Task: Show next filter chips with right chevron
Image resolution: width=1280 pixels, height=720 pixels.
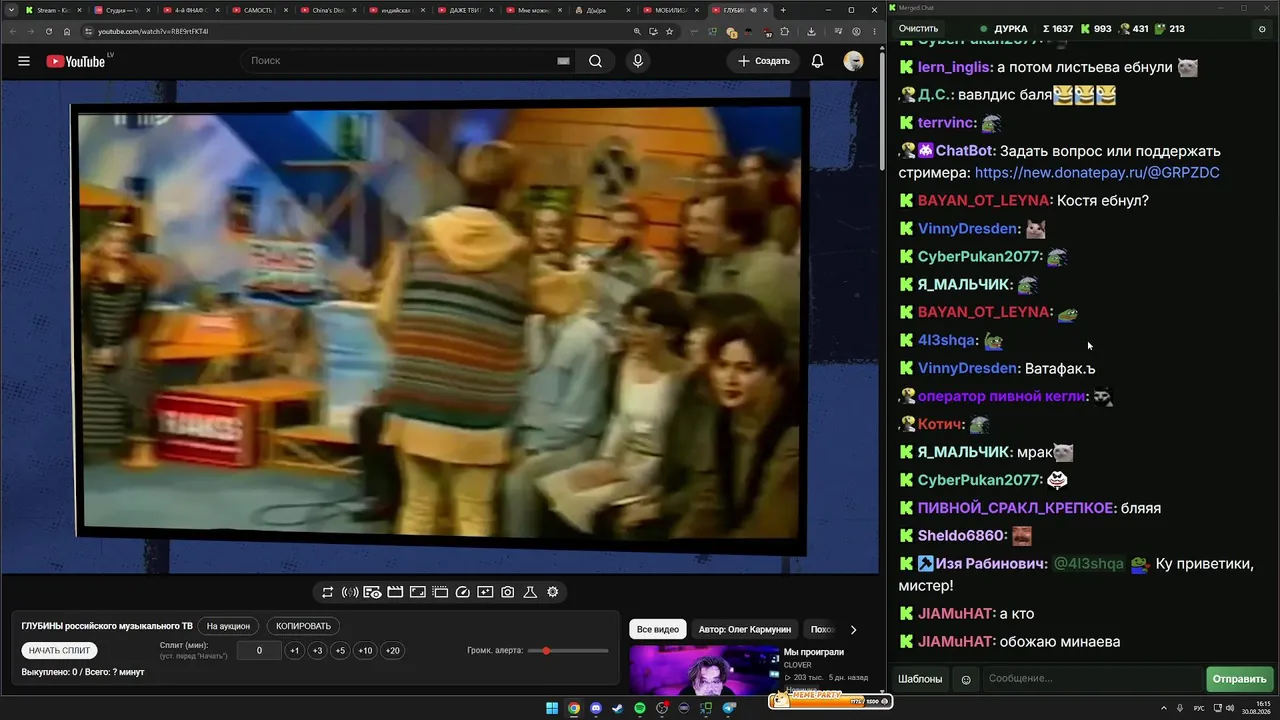Action: click(x=853, y=630)
